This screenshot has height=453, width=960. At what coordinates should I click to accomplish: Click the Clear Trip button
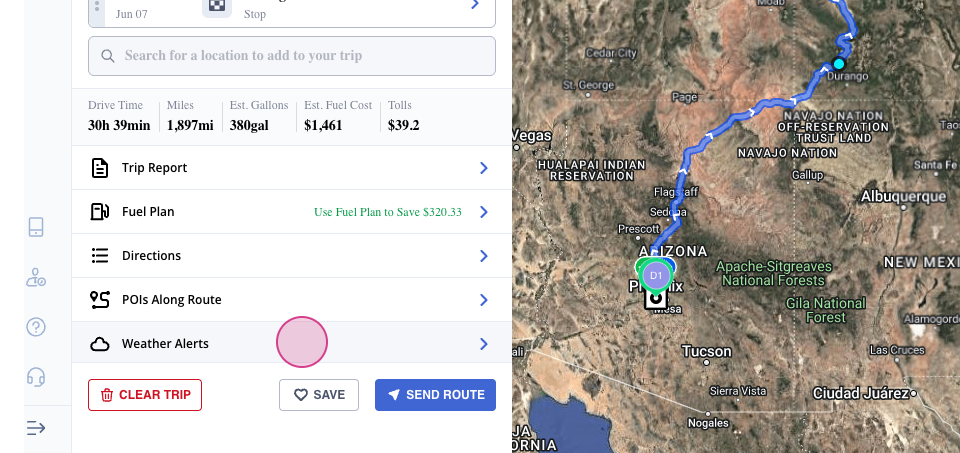click(145, 395)
